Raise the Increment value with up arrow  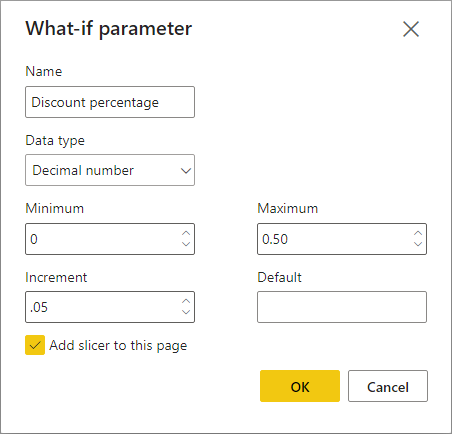coord(186,301)
